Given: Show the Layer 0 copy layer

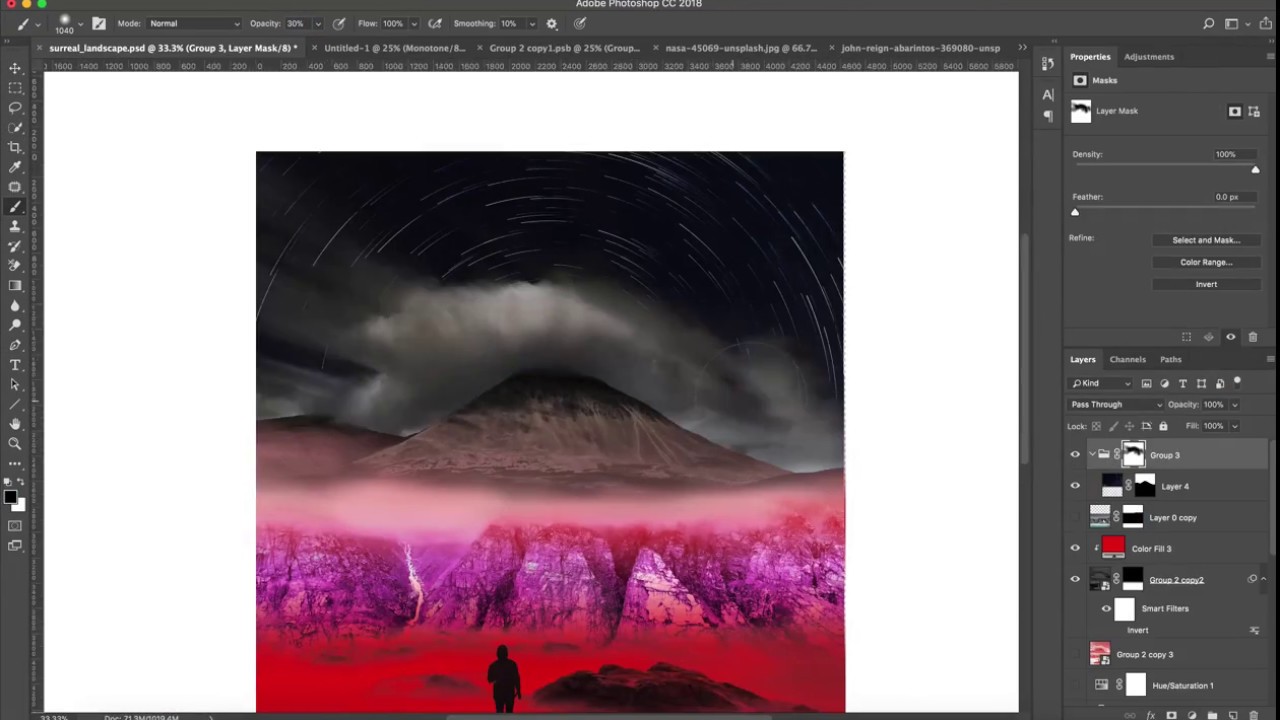Looking at the screenshot, I should click(x=1075, y=517).
